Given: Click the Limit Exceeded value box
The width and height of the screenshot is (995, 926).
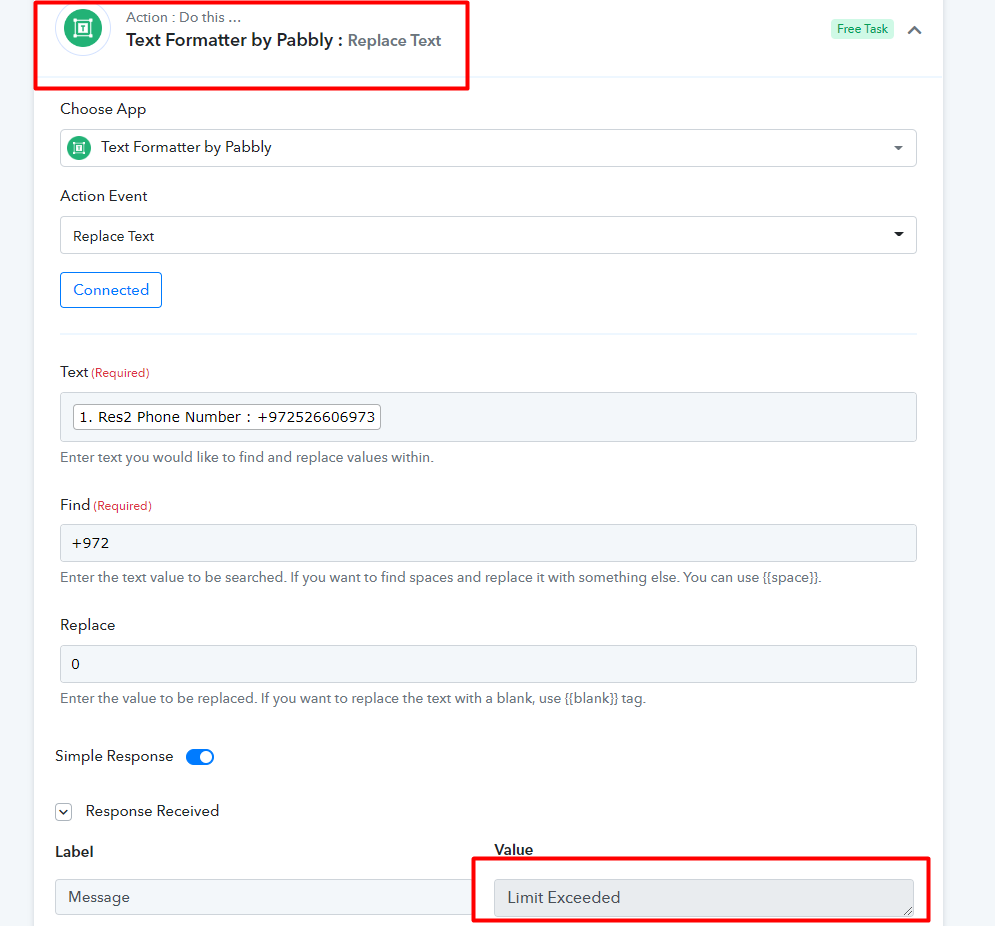Looking at the screenshot, I should pyautogui.click(x=704, y=897).
